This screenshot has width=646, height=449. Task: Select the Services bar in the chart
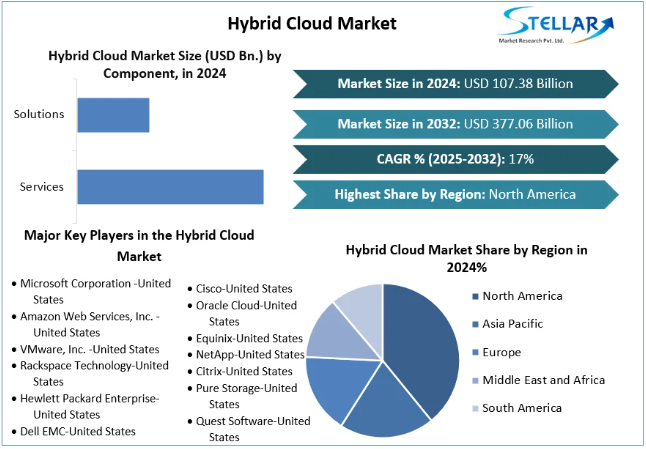170,187
